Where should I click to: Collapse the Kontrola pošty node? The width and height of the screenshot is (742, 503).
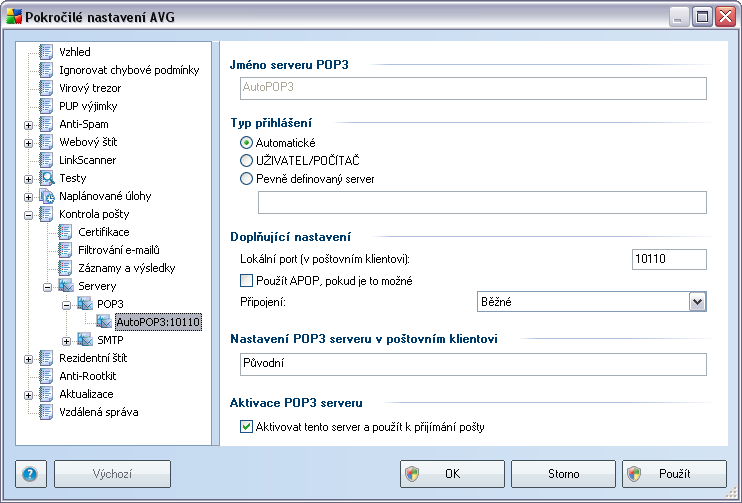[28, 215]
